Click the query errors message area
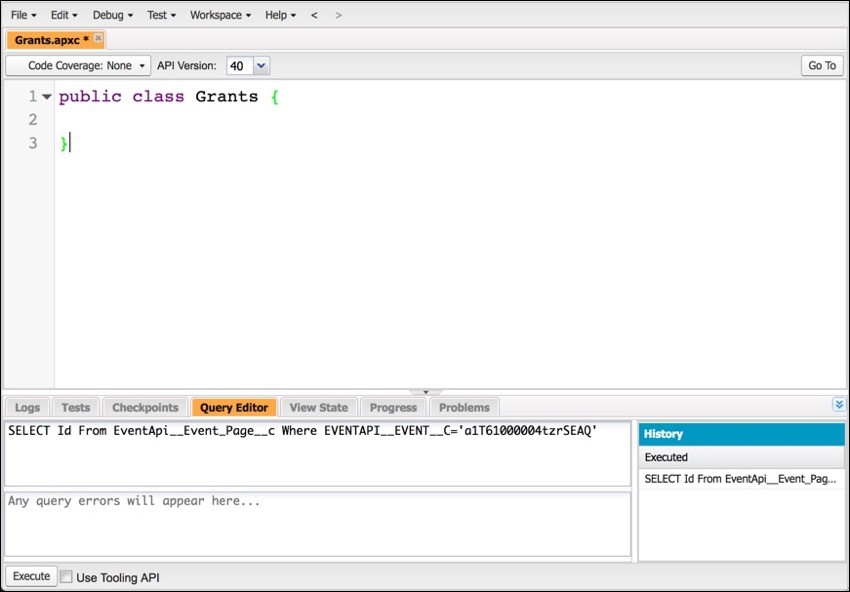This screenshot has height=592, width=850. point(318,524)
